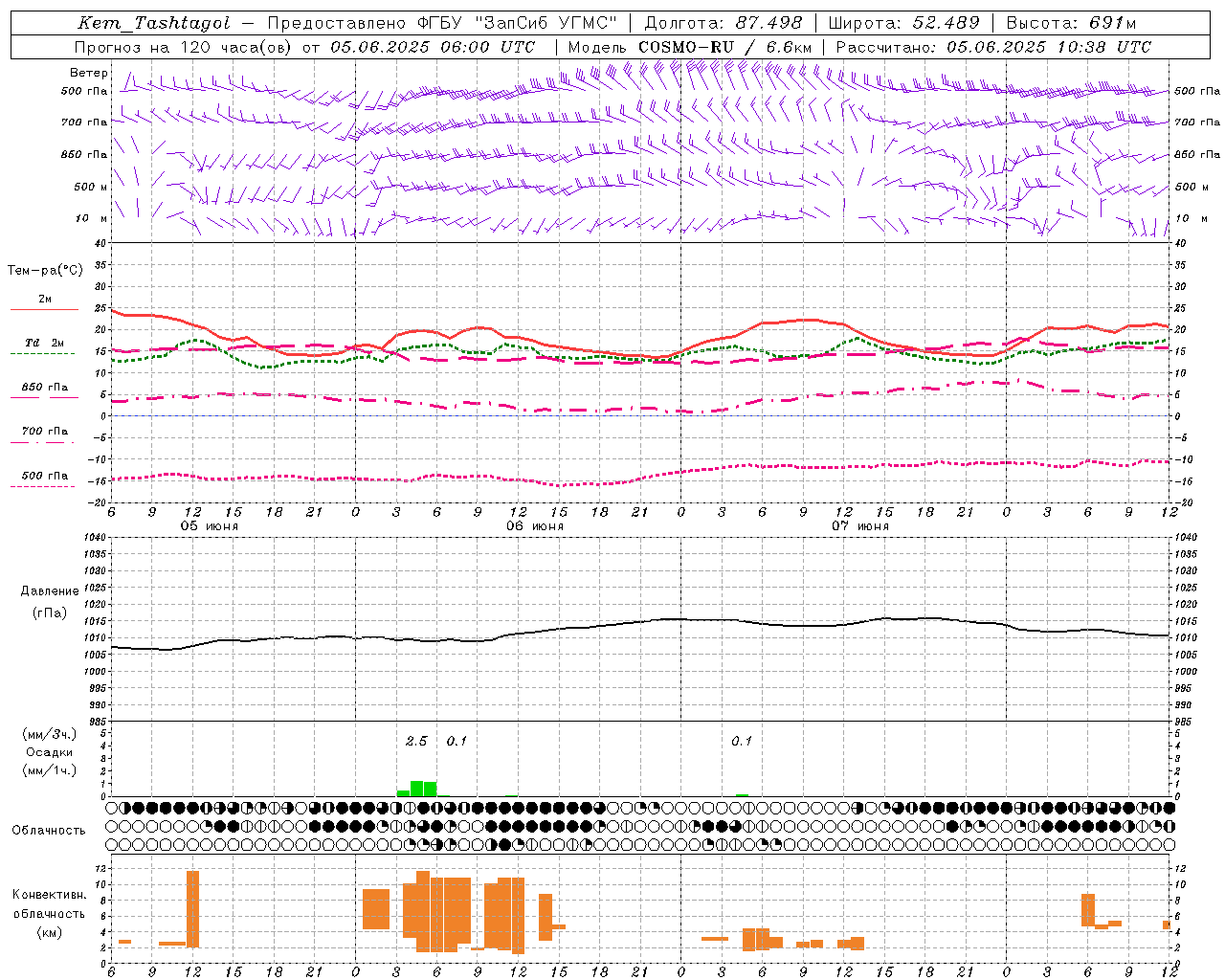Select the (мм/1ч.) precipitation unit label
Image resolution: width=1225 pixels, height=980 pixels.
pyautogui.click(x=50, y=770)
